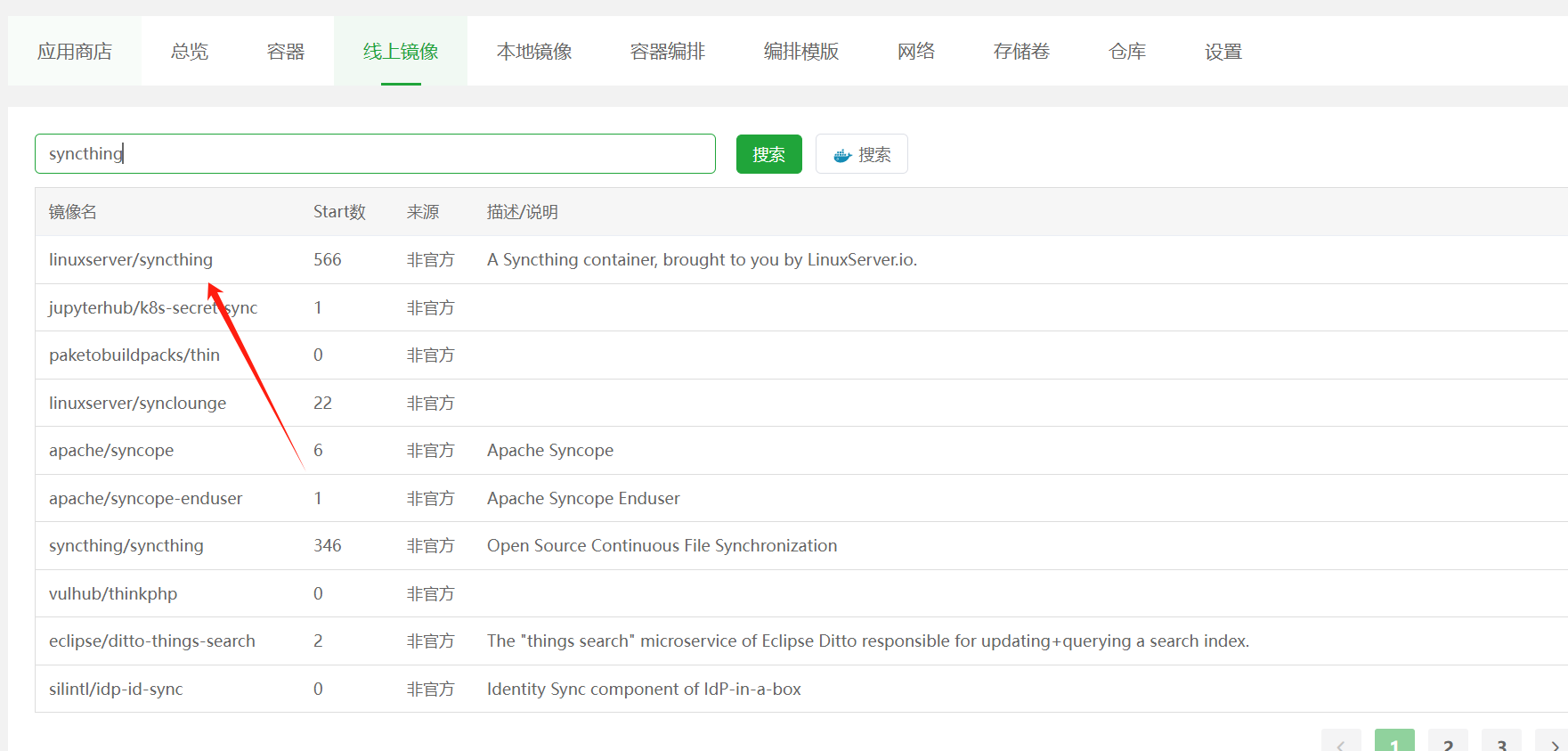Select linuxserver/synclounge image name

tap(138, 403)
